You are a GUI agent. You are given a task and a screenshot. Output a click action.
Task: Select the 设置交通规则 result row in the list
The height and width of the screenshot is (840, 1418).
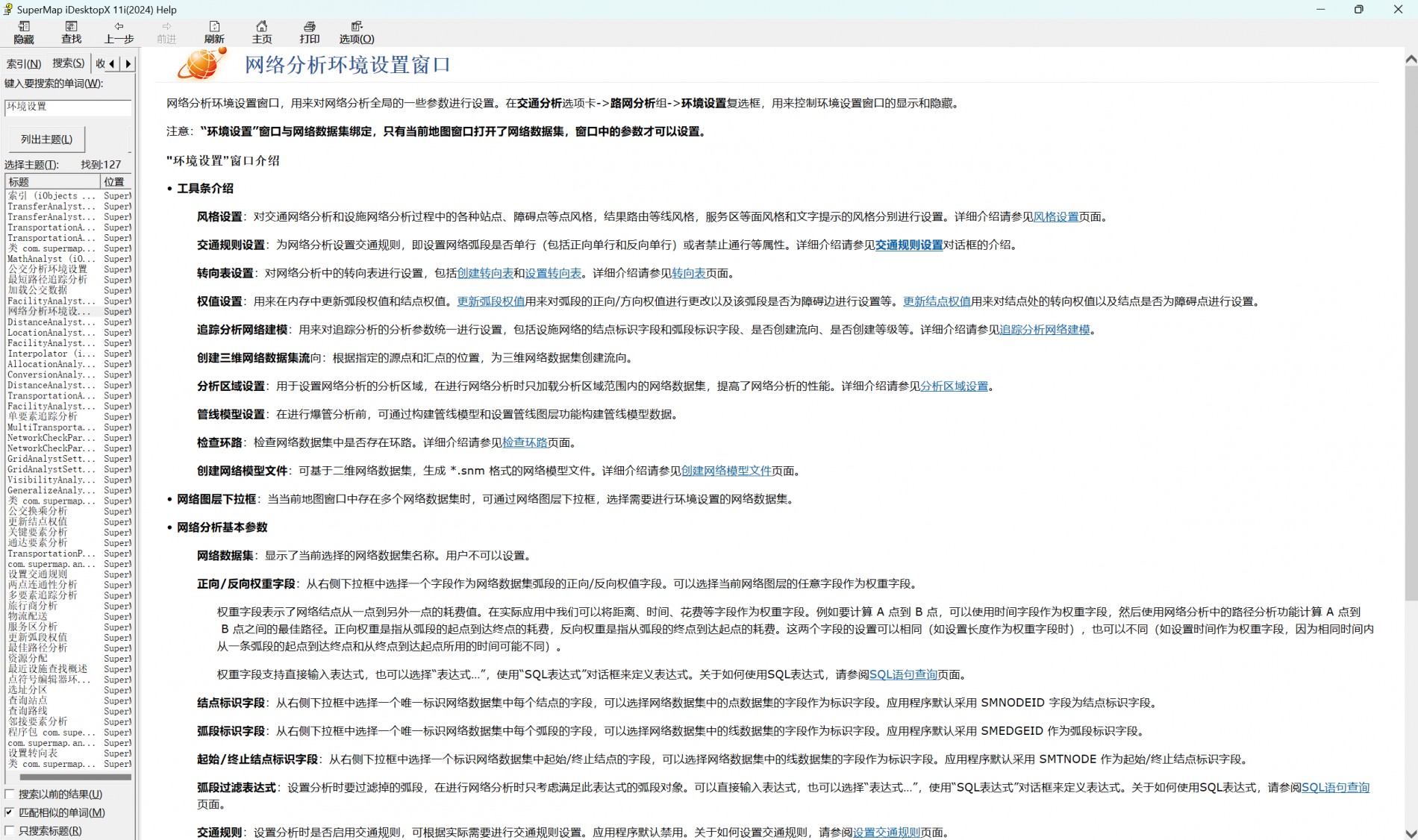69,574
